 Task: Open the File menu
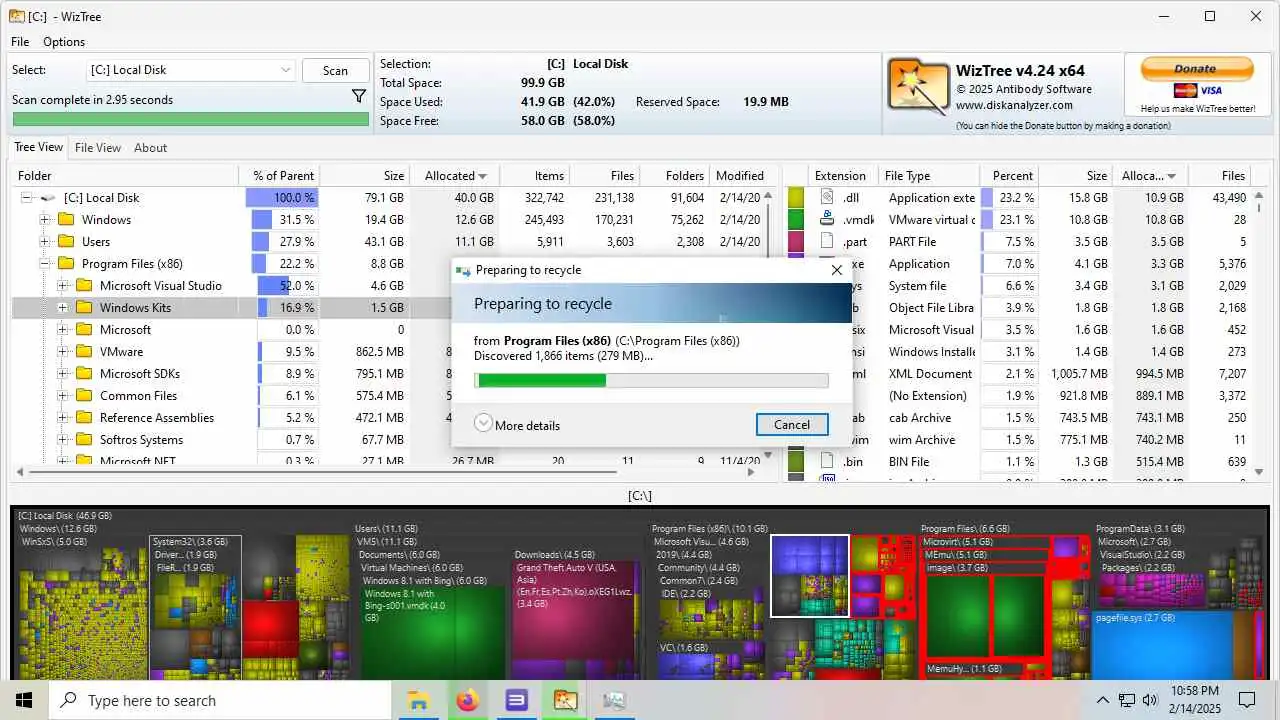(x=20, y=42)
